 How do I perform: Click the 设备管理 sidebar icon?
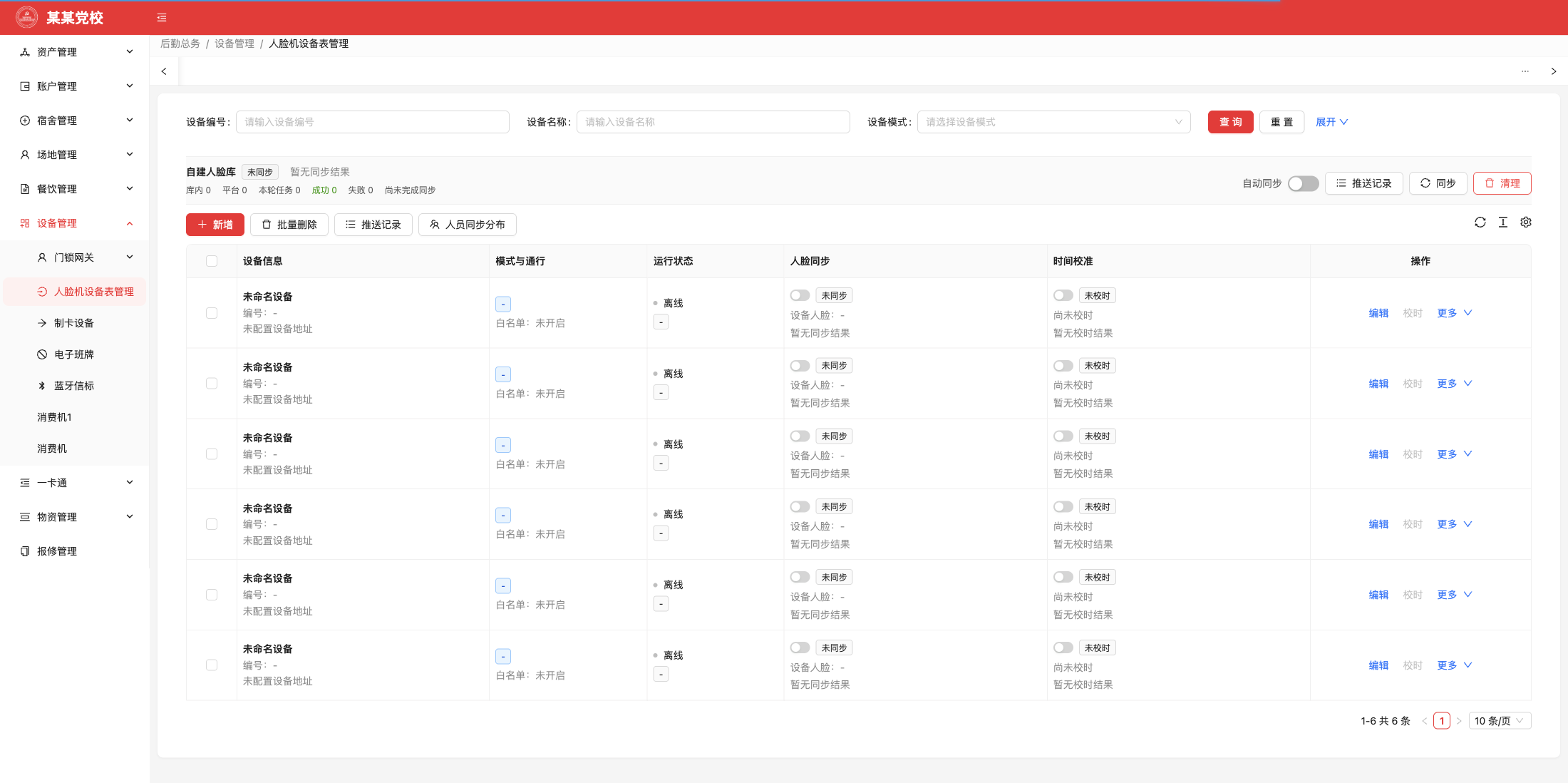(25, 223)
